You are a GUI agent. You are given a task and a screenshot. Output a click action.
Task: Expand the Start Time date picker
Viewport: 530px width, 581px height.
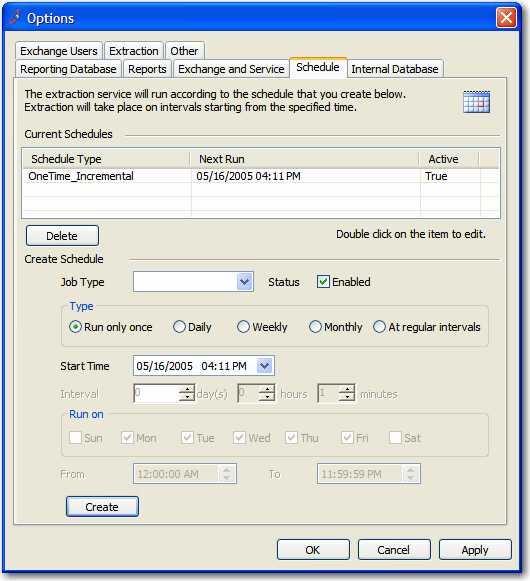click(265, 366)
